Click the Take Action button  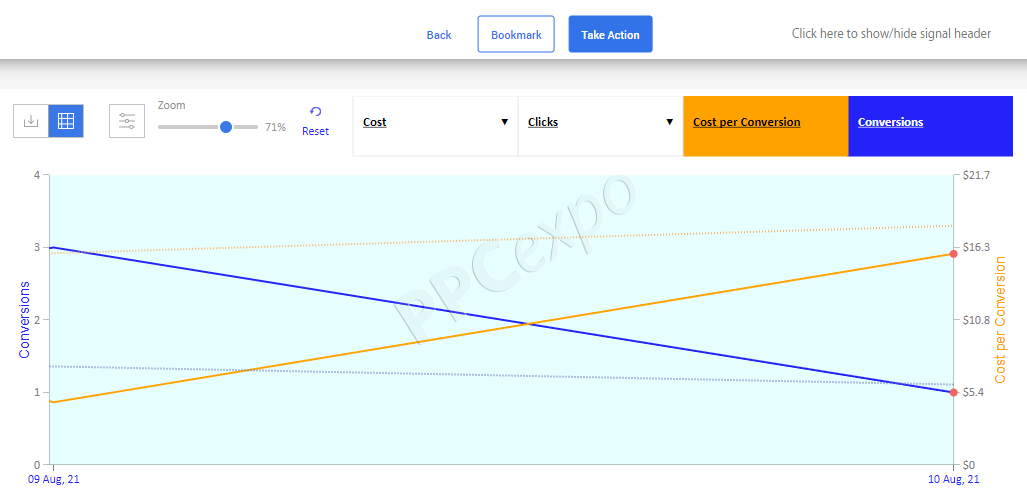[x=610, y=34]
